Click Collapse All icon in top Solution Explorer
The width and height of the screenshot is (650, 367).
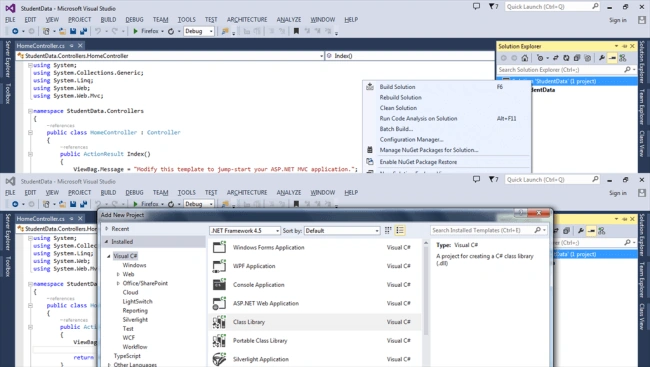(x=577, y=58)
